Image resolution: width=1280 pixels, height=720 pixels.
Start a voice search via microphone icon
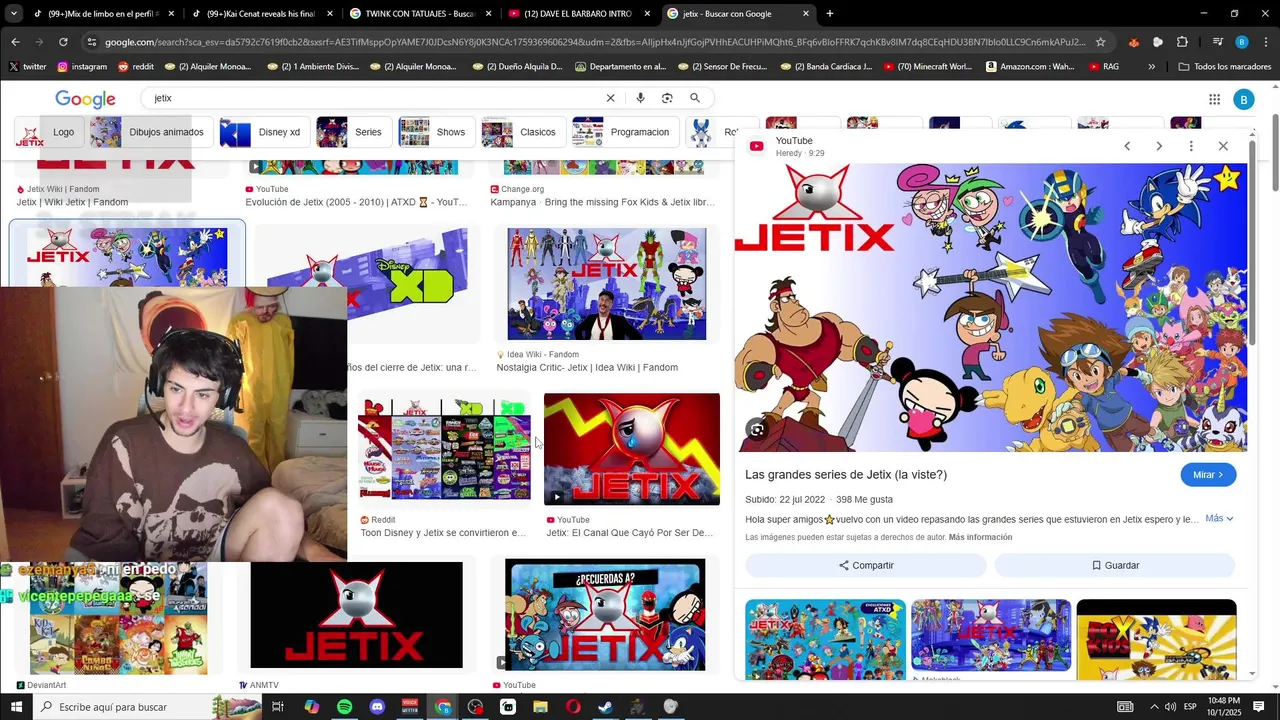[x=640, y=98]
